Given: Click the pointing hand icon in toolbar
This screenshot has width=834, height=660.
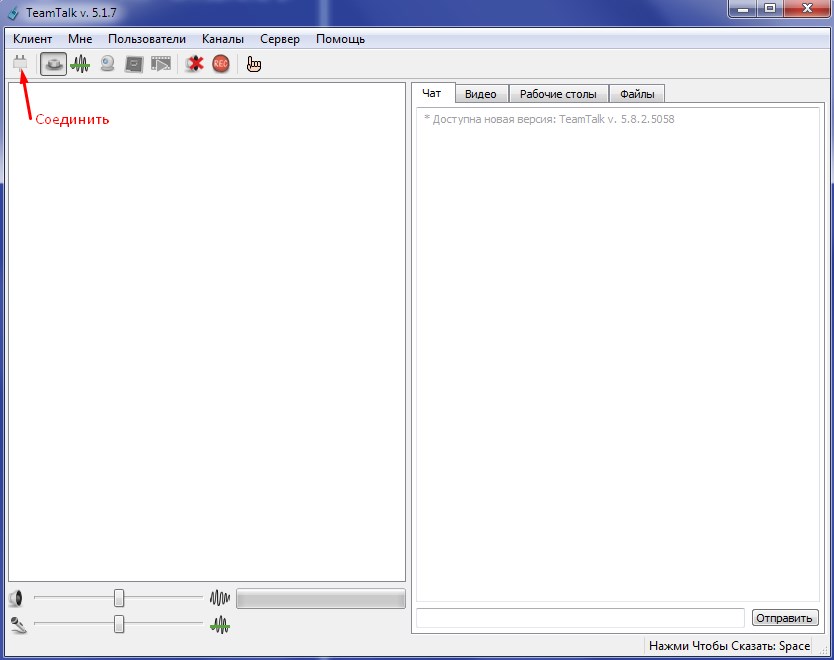Looking at the screenshot, I should pyautogui.click(x=254, y=64).
